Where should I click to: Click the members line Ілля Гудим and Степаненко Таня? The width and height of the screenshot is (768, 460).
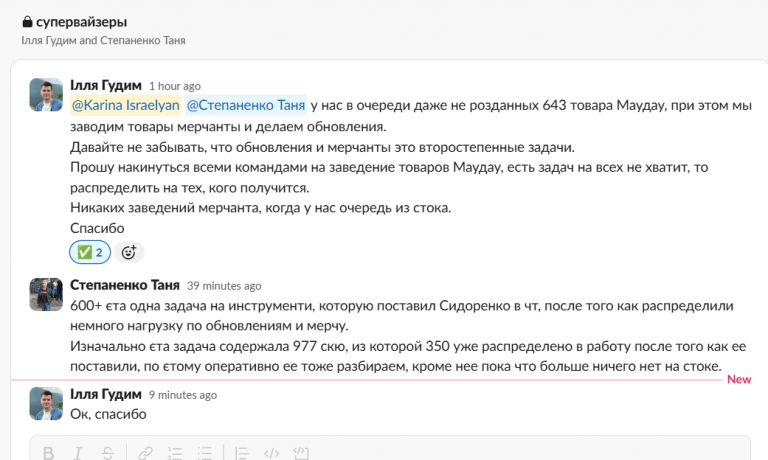[103, 41]
